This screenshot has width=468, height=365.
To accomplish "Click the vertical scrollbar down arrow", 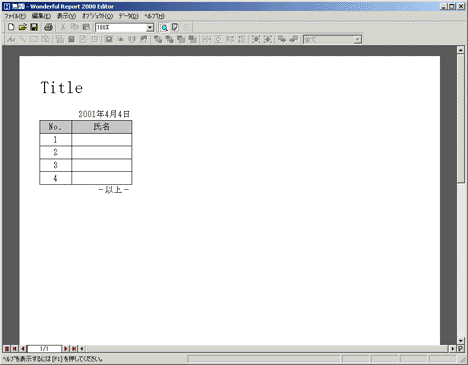I will 461,341.
